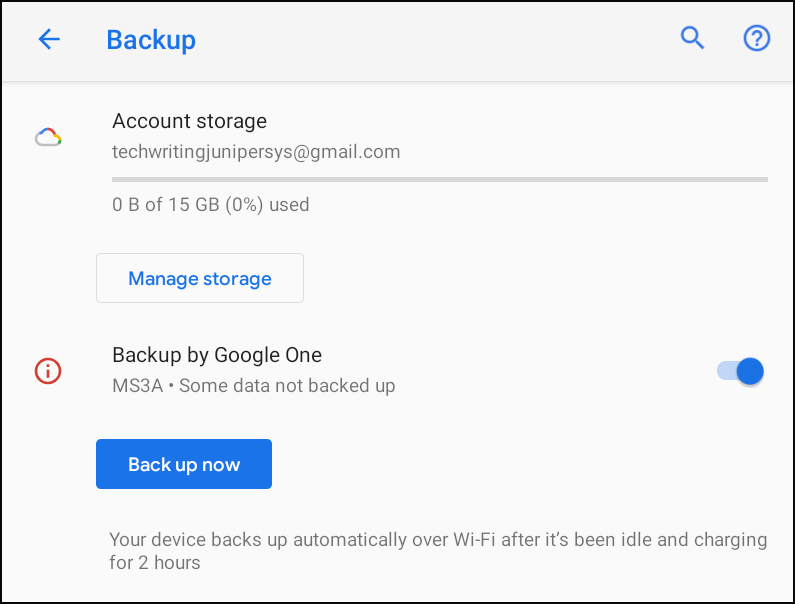Select the Account storage heading

[189, 121]
